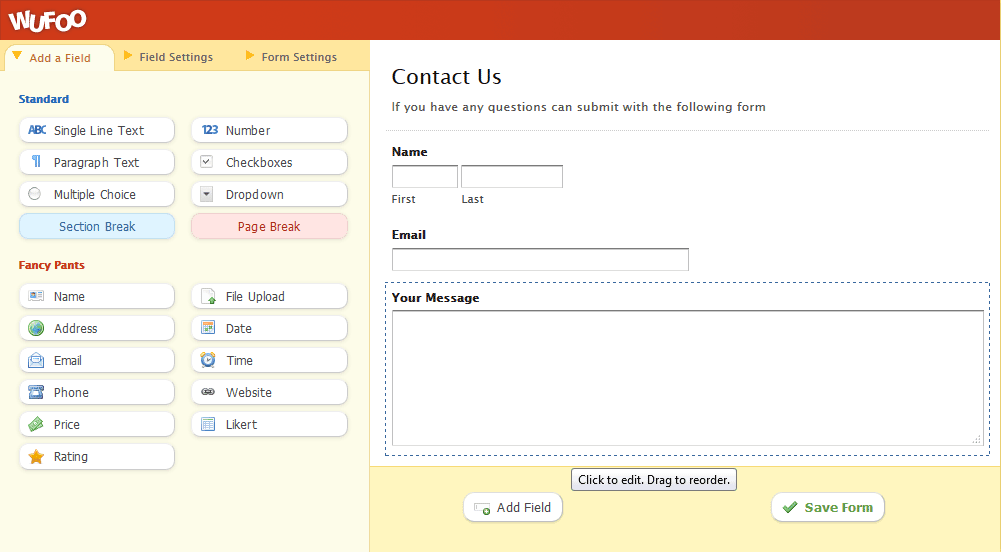This screenshot has height=552, width=1001.
Task: Click the Contact Us form title
Action: coord(446,77)
